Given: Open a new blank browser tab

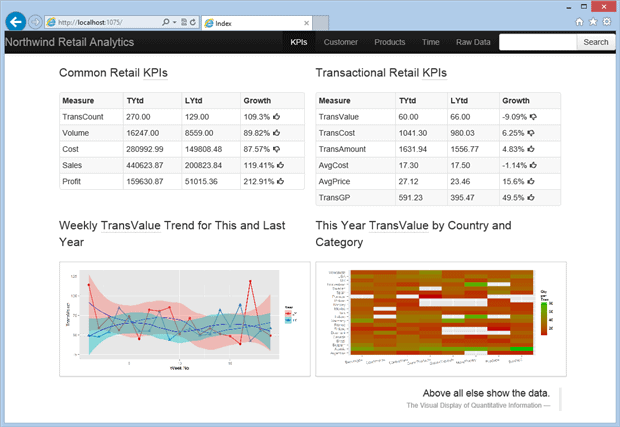Looking at the screenshot, I should pyautogui.click(x=321, y=23).
